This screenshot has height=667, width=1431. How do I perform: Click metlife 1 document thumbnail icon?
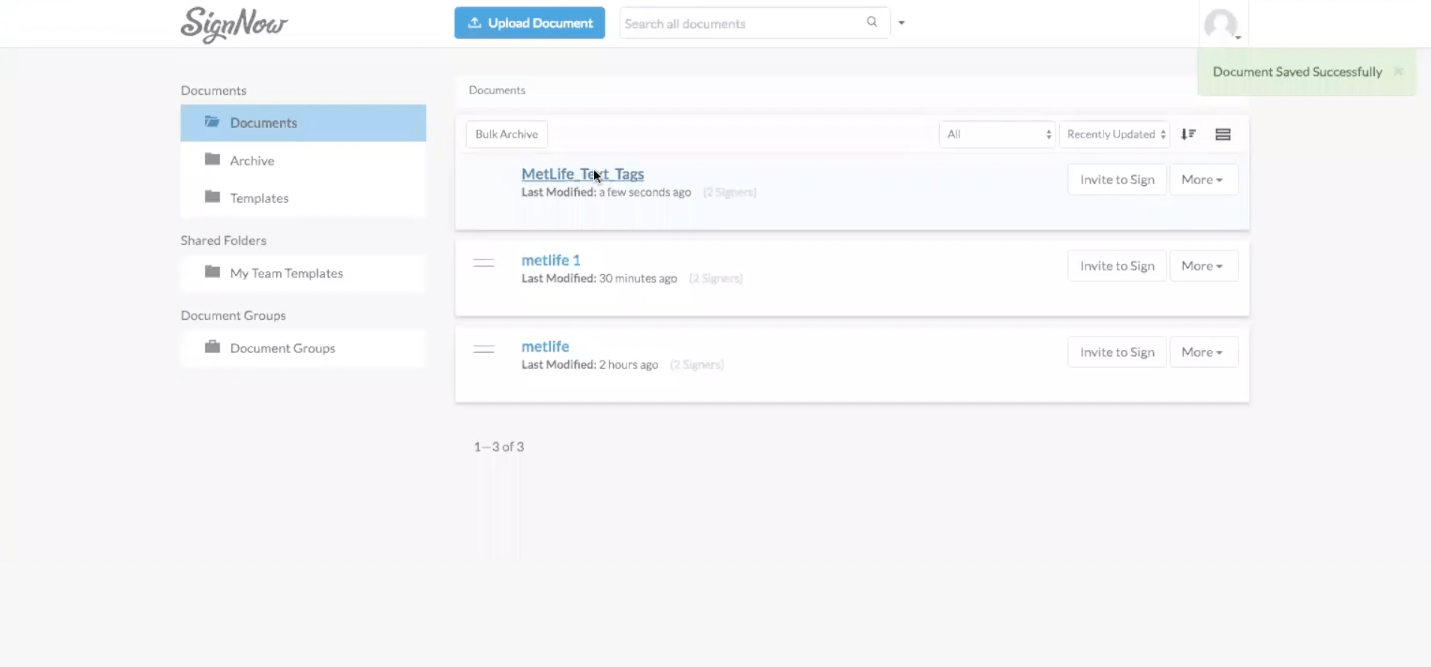pos(484,264)
